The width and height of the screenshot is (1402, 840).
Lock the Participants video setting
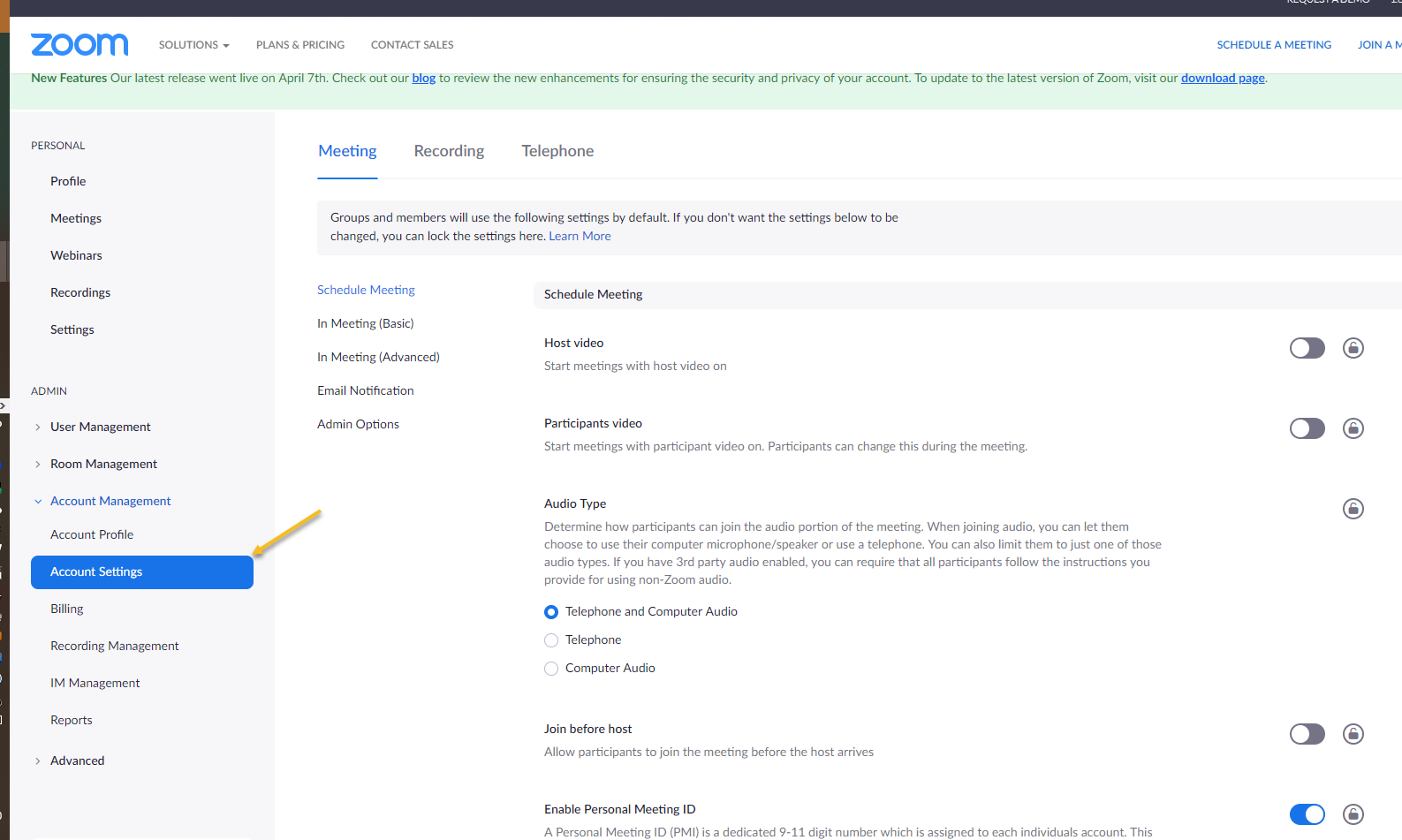point(1353,428)
